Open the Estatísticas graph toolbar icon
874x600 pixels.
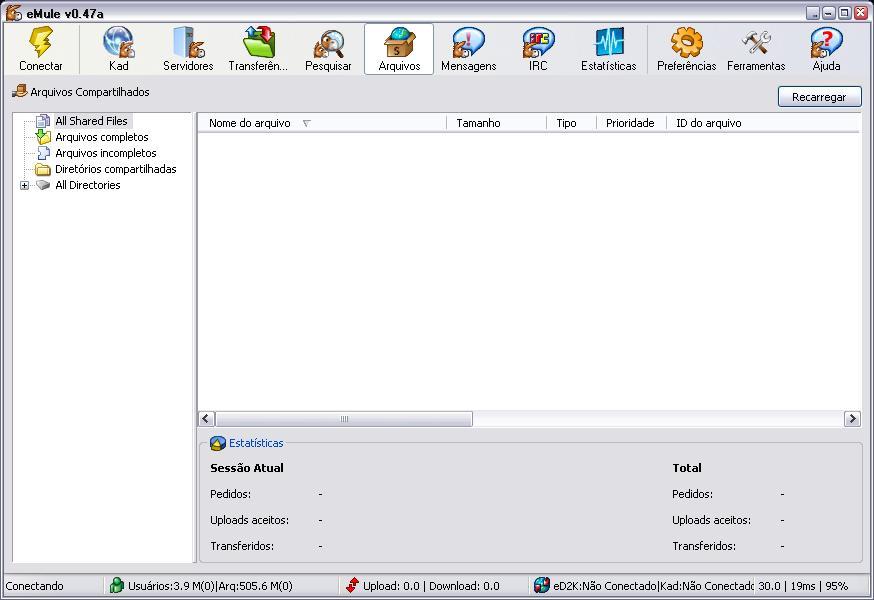(609, 42)
